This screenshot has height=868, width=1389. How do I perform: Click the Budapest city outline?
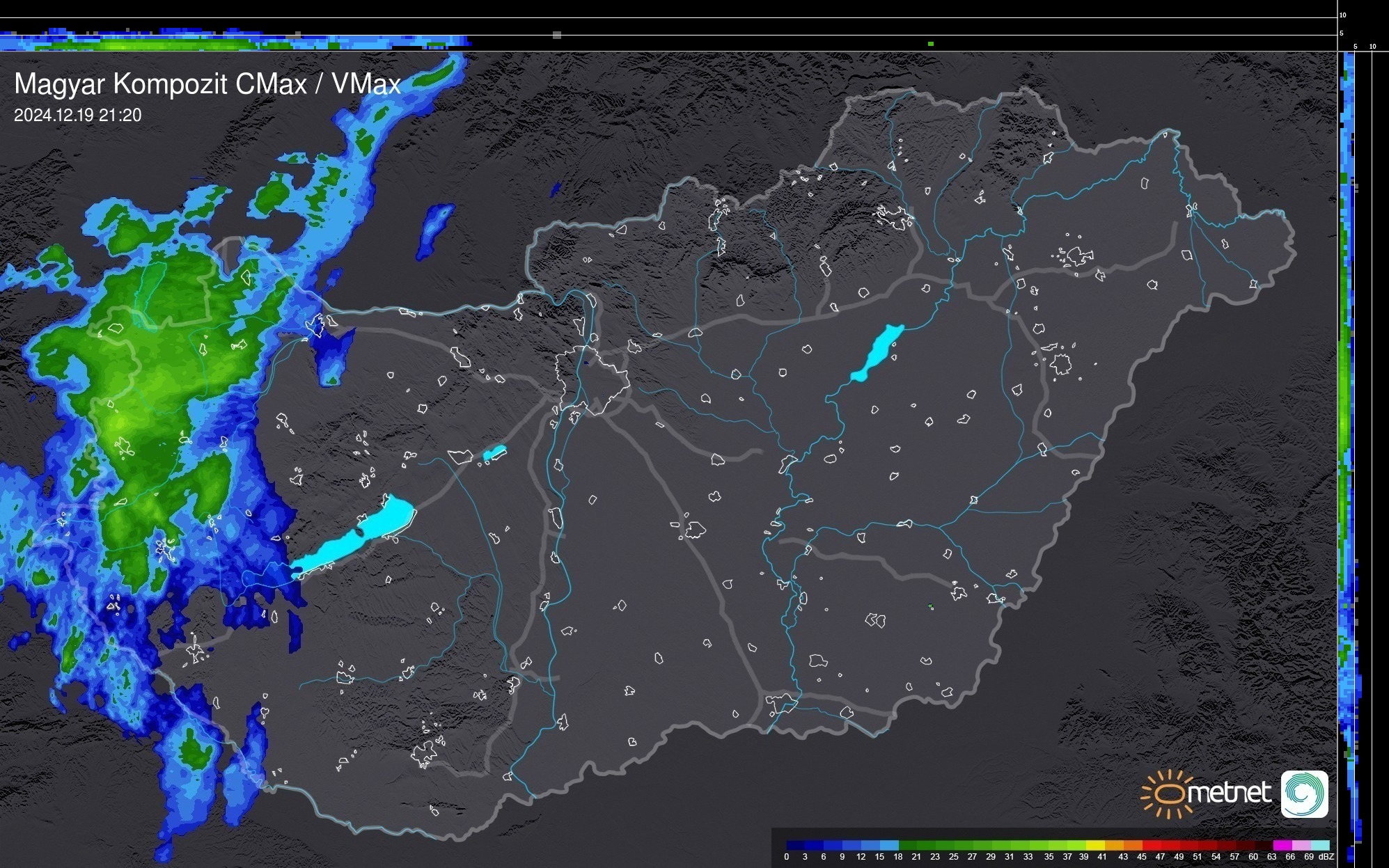click(592, 379)
